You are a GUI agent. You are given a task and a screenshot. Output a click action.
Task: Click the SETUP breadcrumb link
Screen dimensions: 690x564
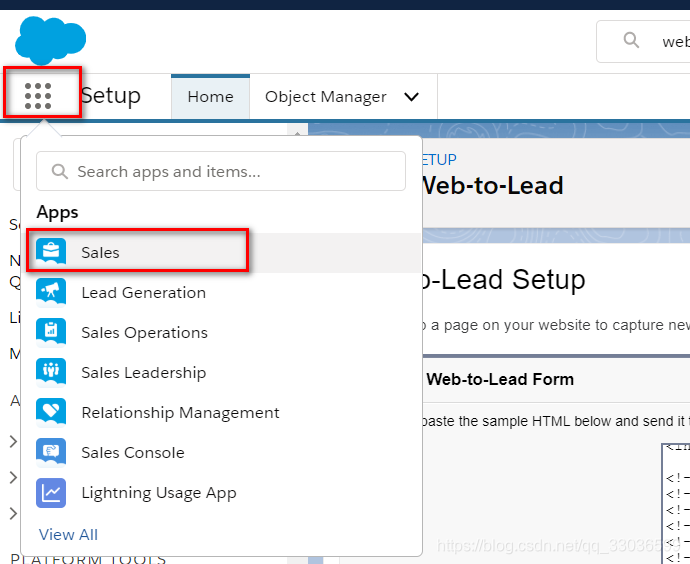[438, 159]
